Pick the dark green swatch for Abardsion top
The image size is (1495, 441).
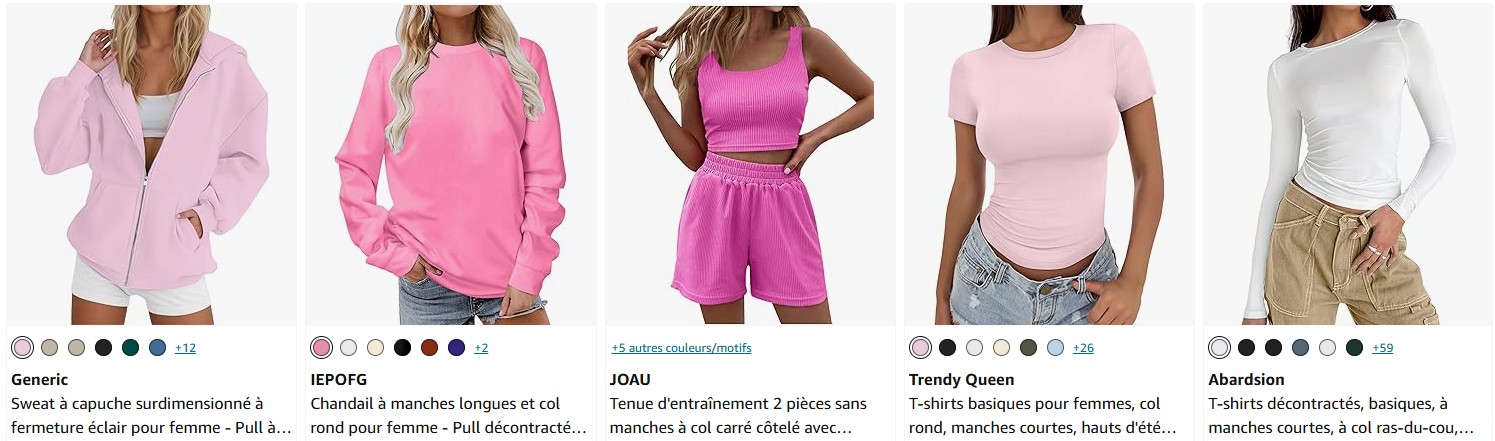click(x=1354, y=348)
